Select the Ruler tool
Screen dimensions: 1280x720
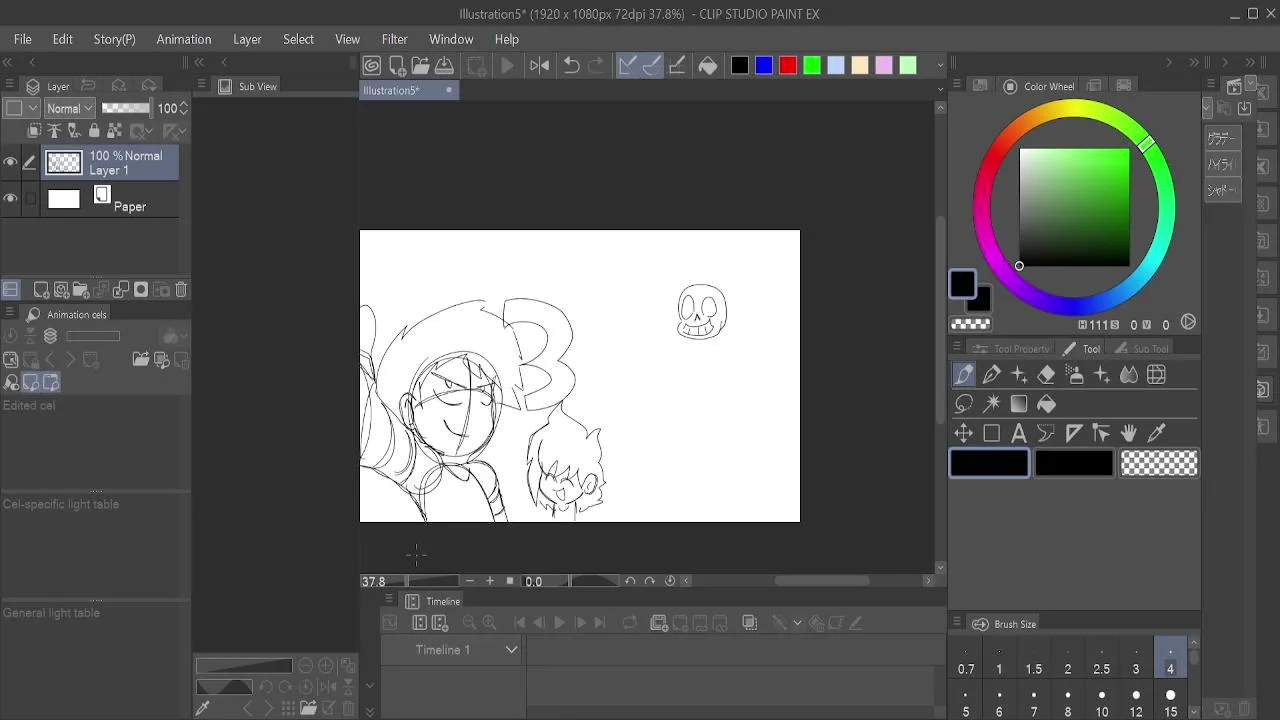click(1074, 433)
